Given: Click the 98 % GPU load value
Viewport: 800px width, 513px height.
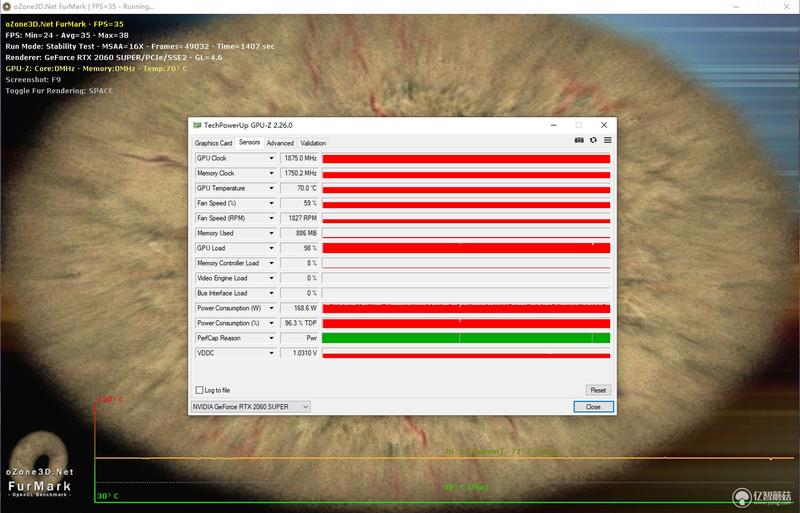Looking at the screenshot, I should pos(300,248).
